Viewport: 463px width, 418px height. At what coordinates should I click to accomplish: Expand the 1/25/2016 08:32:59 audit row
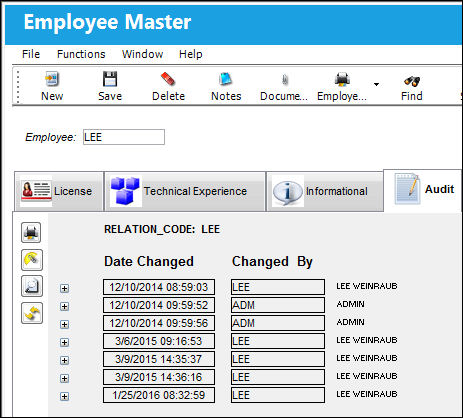pyautogui.click(x=64, y=396)
